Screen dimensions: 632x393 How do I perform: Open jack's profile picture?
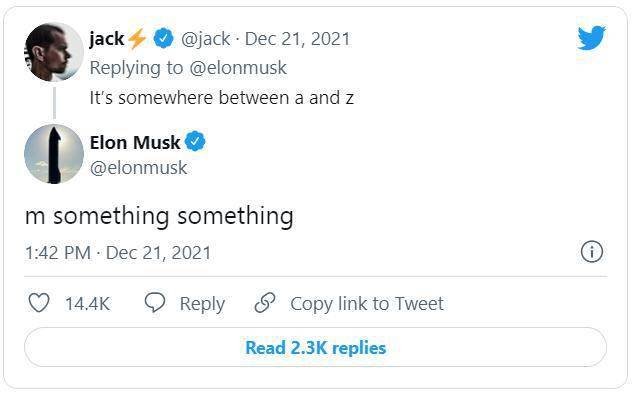point(54,52)
